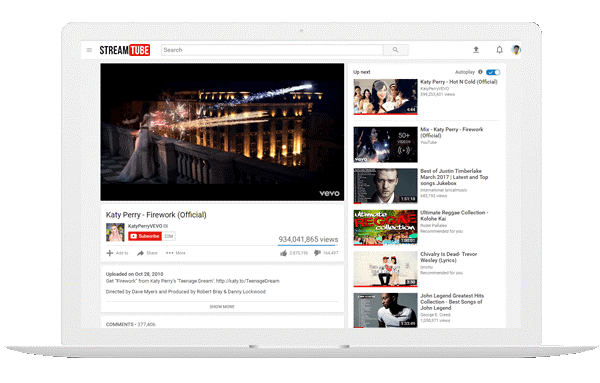Expand description with SHOW MORE

pyautogui.click(x=222, y=306)
